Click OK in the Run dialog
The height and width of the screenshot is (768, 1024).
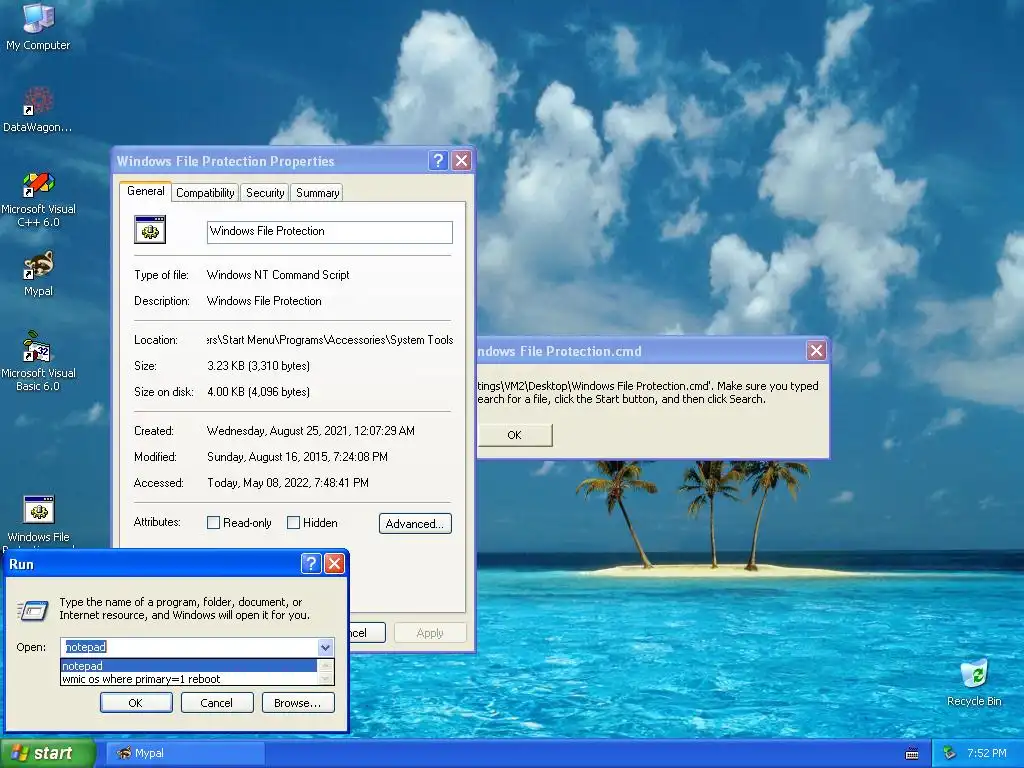(x=136, y=703)
